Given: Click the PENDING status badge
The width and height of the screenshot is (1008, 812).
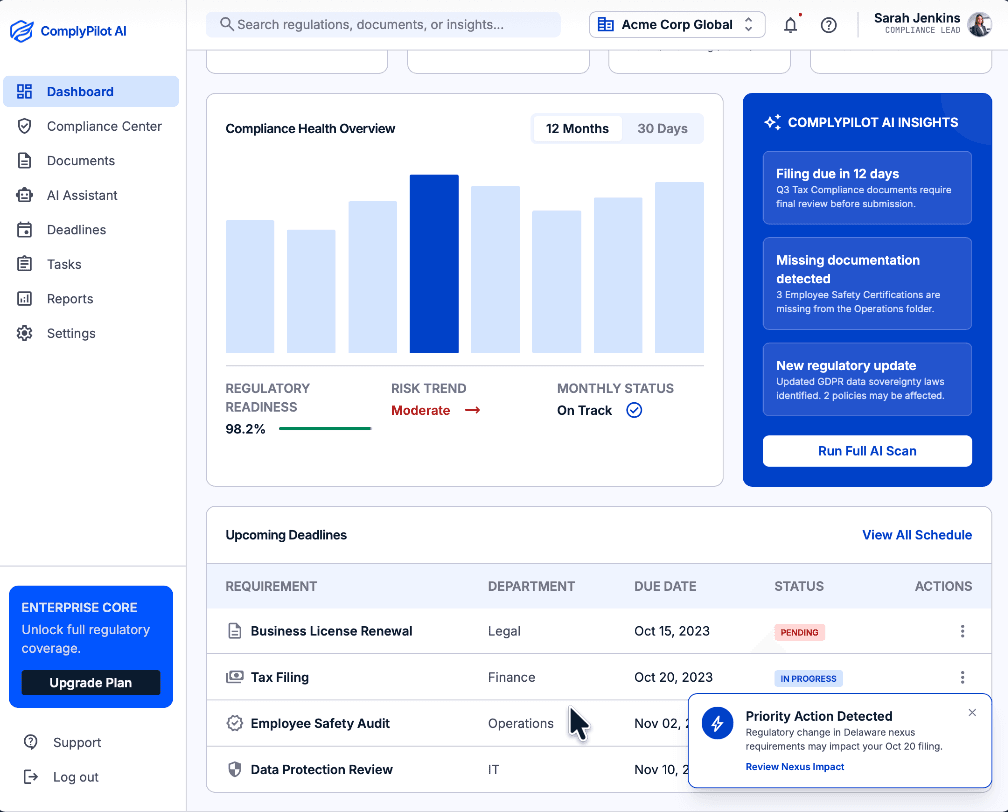Looking at the screenshot, I should [799, 632].
